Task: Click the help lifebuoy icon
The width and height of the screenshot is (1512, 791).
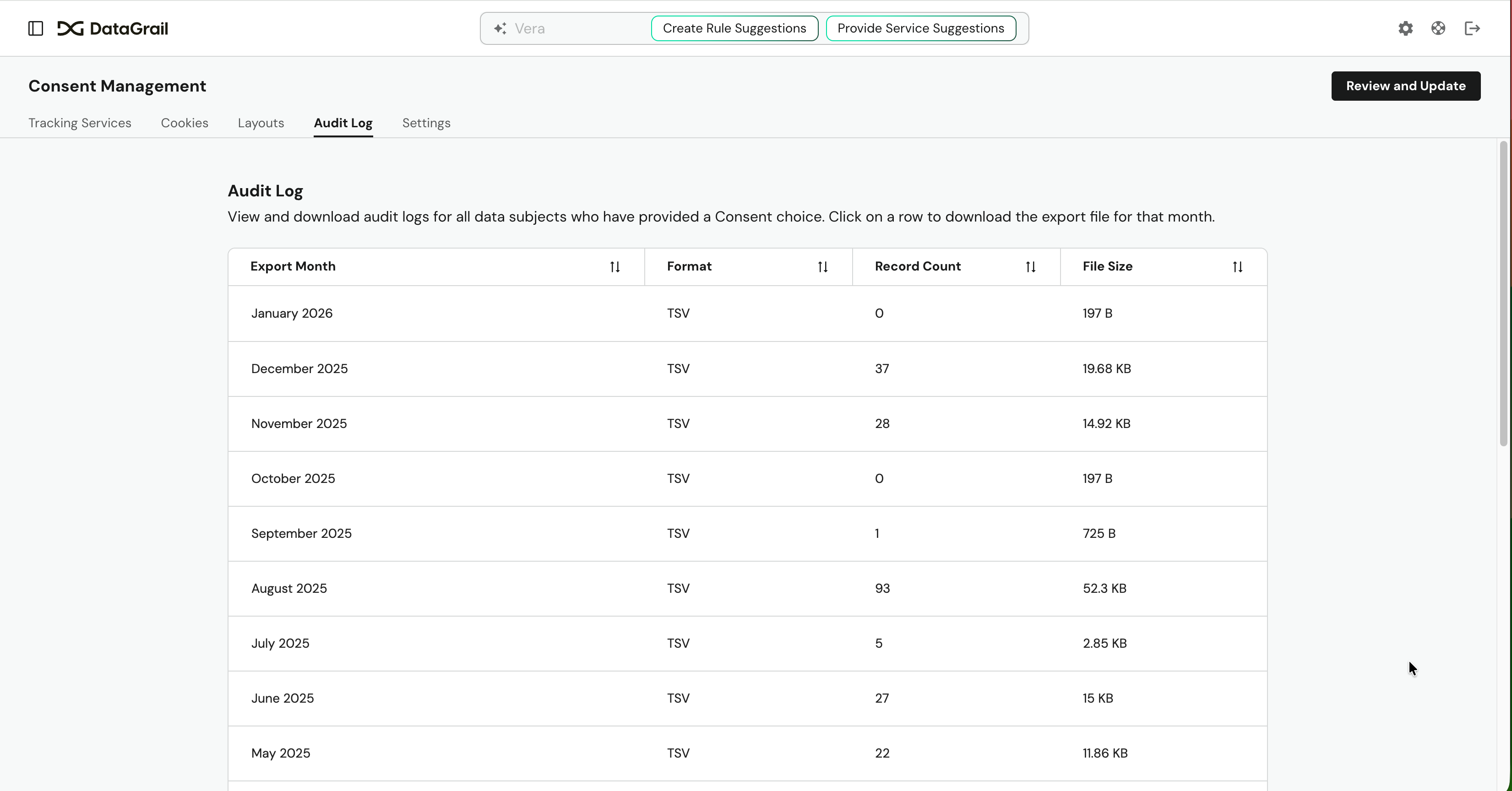Action: point(1439,28)
